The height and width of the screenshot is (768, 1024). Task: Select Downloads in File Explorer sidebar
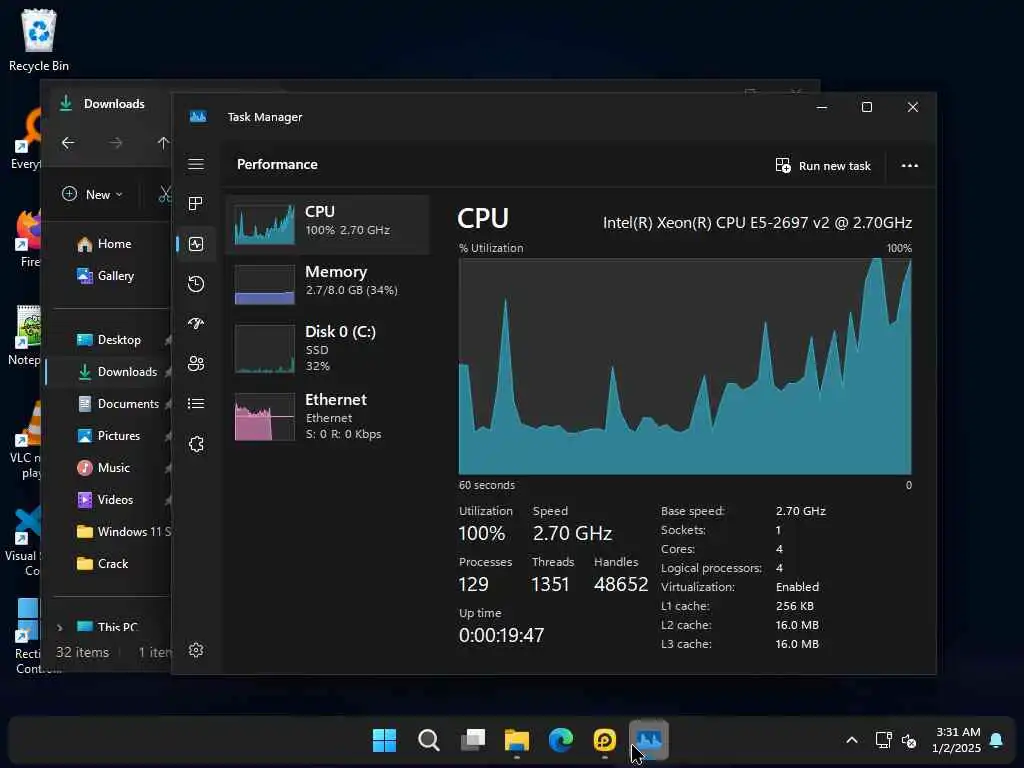click(x=109, y=372)
